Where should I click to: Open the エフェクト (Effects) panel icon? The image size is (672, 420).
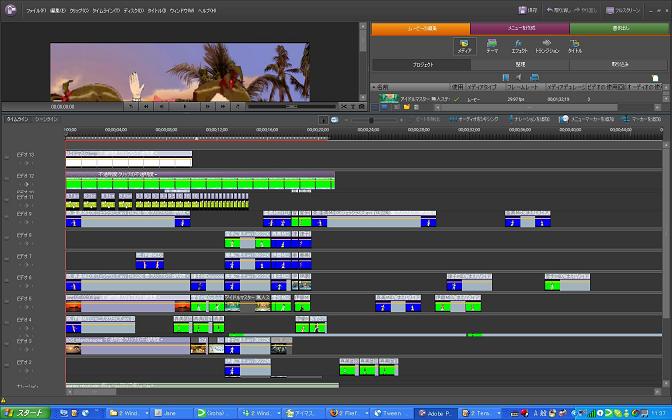coord(519,44)
